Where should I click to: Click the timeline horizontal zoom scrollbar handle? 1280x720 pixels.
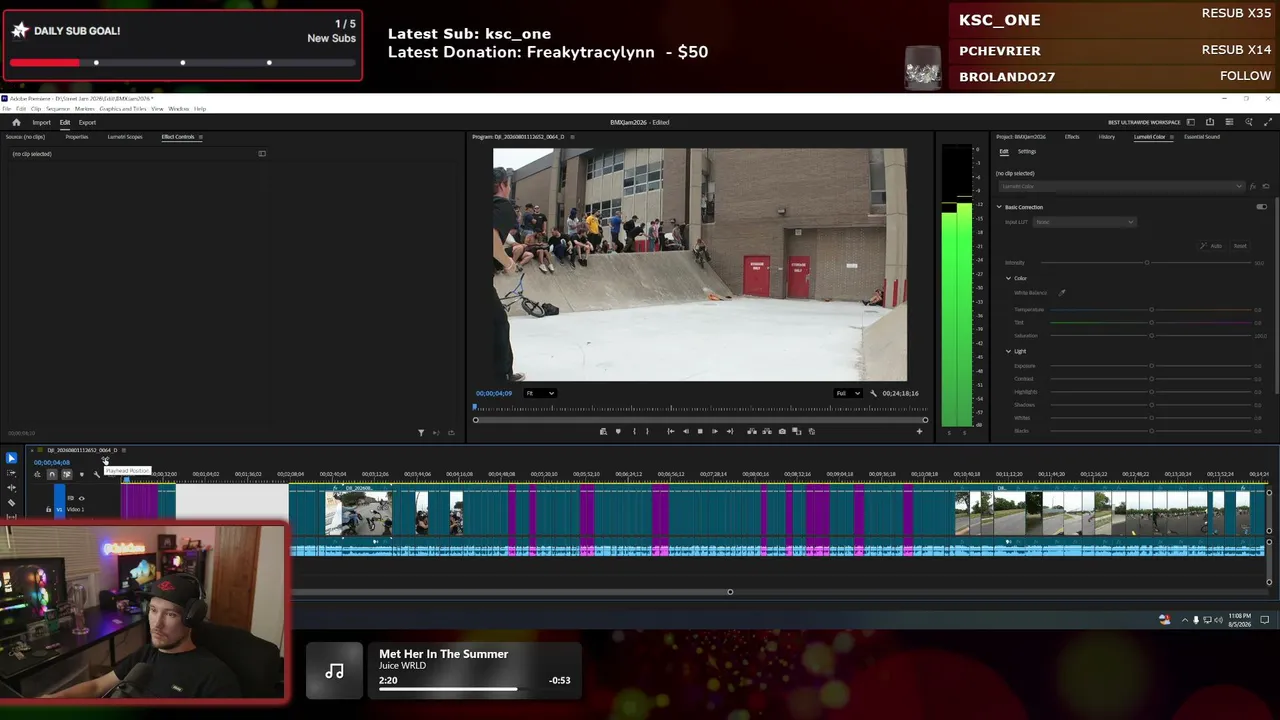tap(730, 592)
